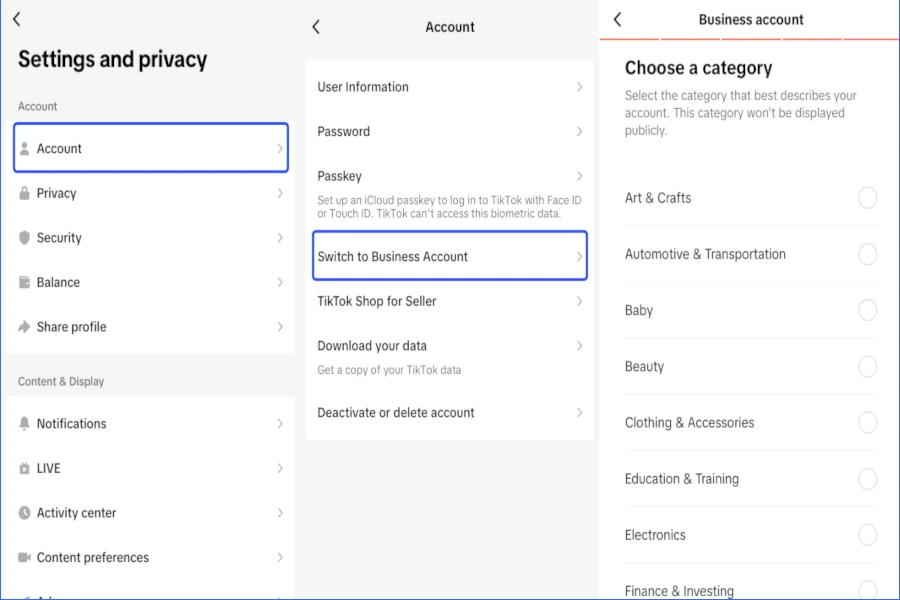The width and height of the screenshot is (900, 600).
Task: Click the bell icon beside Notifications
Action: click(24, 424)
